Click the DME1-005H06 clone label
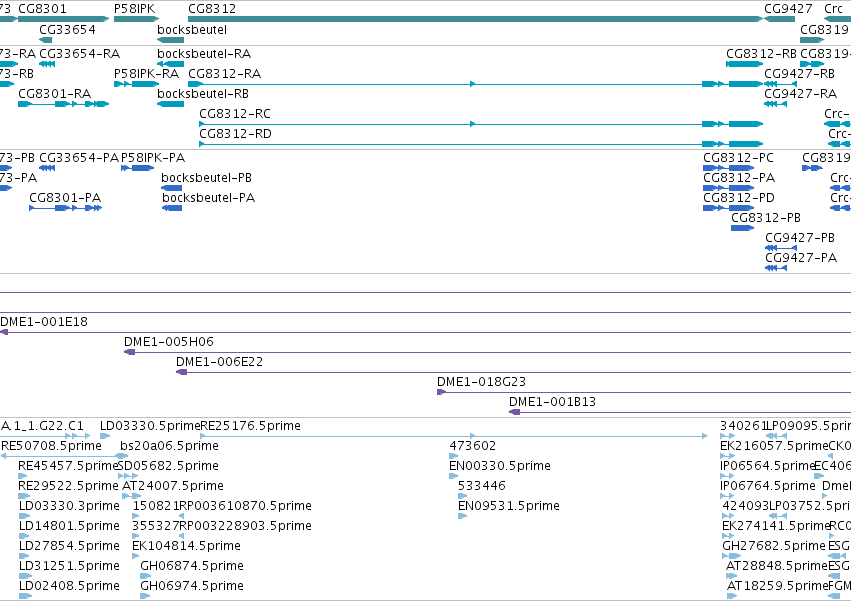851x601 pixels. pos(169,341)
